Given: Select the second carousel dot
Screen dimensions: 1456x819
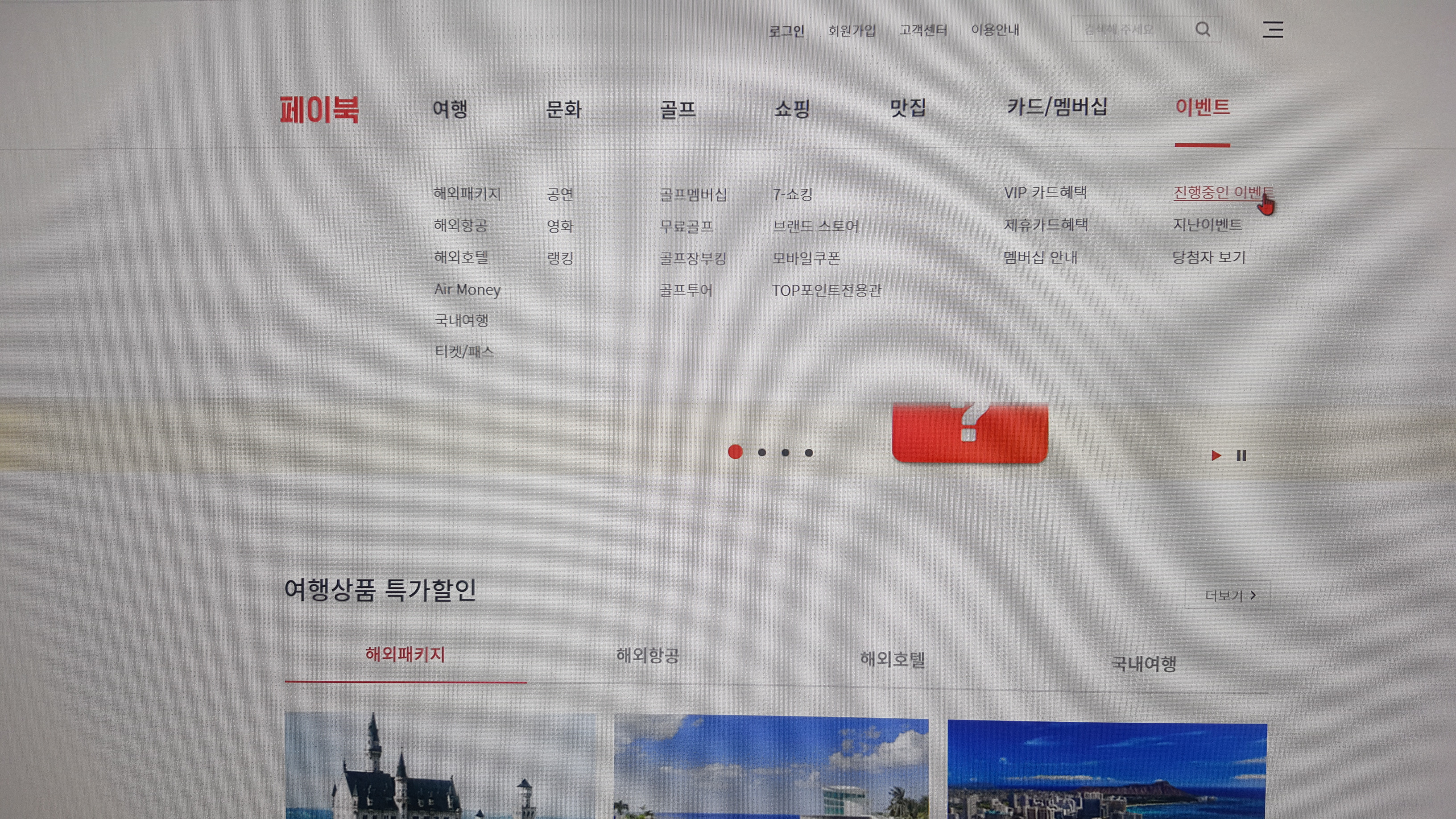Looking at the screenshot, I should click(x=762, y=453).
